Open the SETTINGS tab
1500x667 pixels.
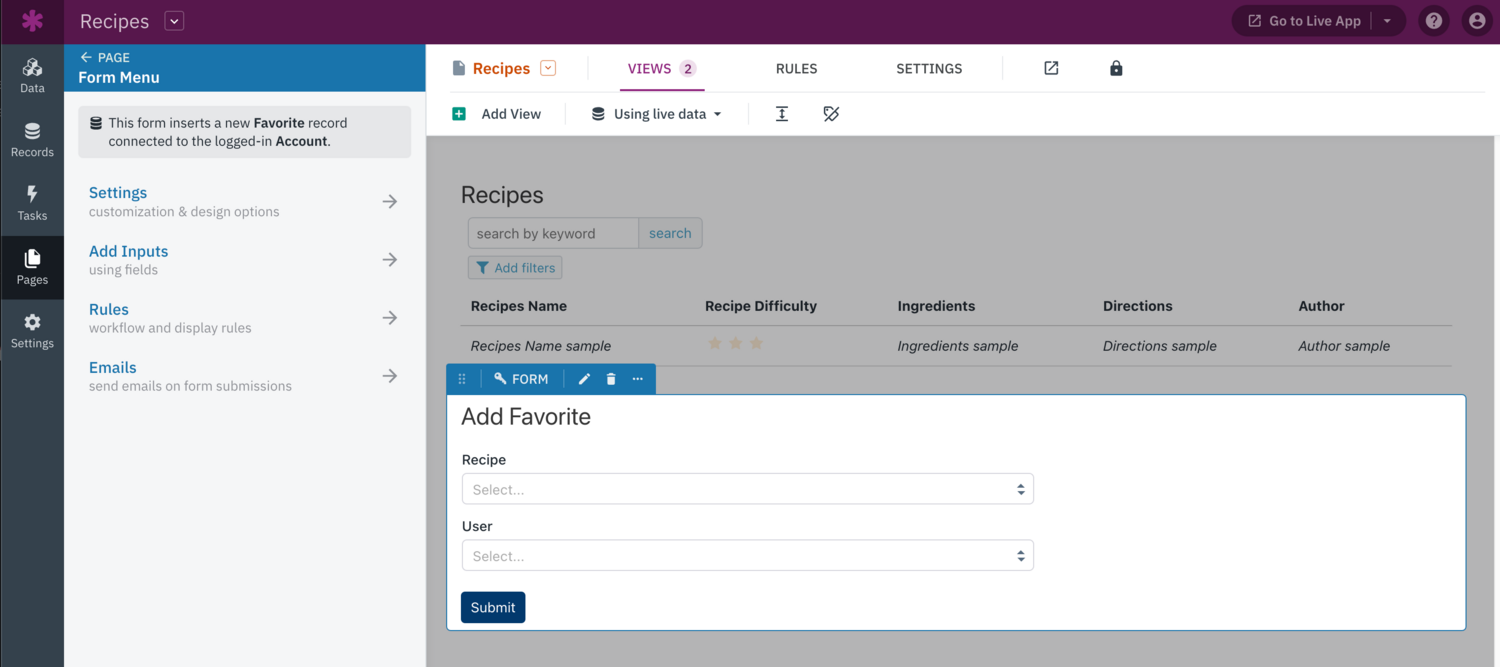click(929, 68)
